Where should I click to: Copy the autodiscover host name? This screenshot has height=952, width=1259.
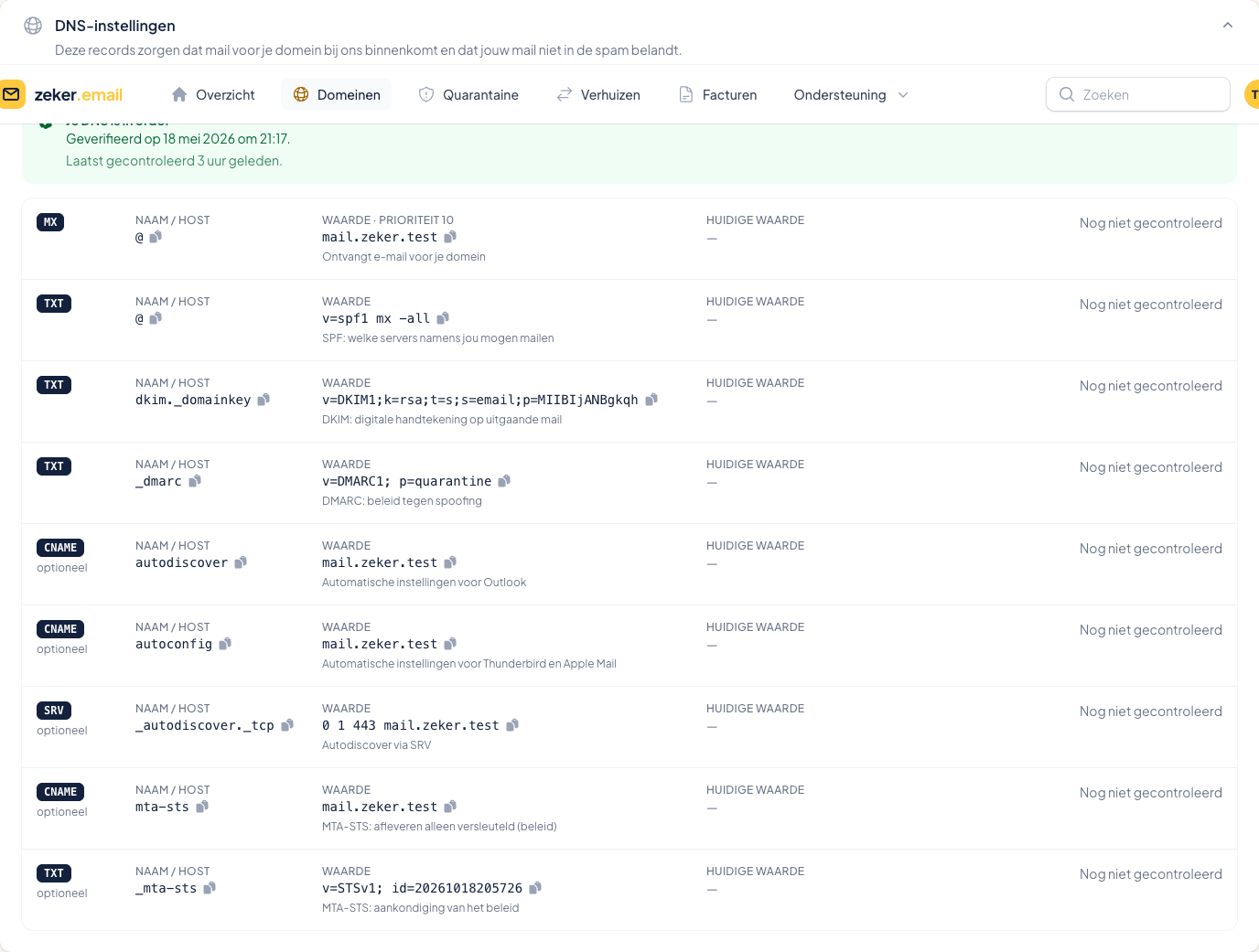click(241, 562)
